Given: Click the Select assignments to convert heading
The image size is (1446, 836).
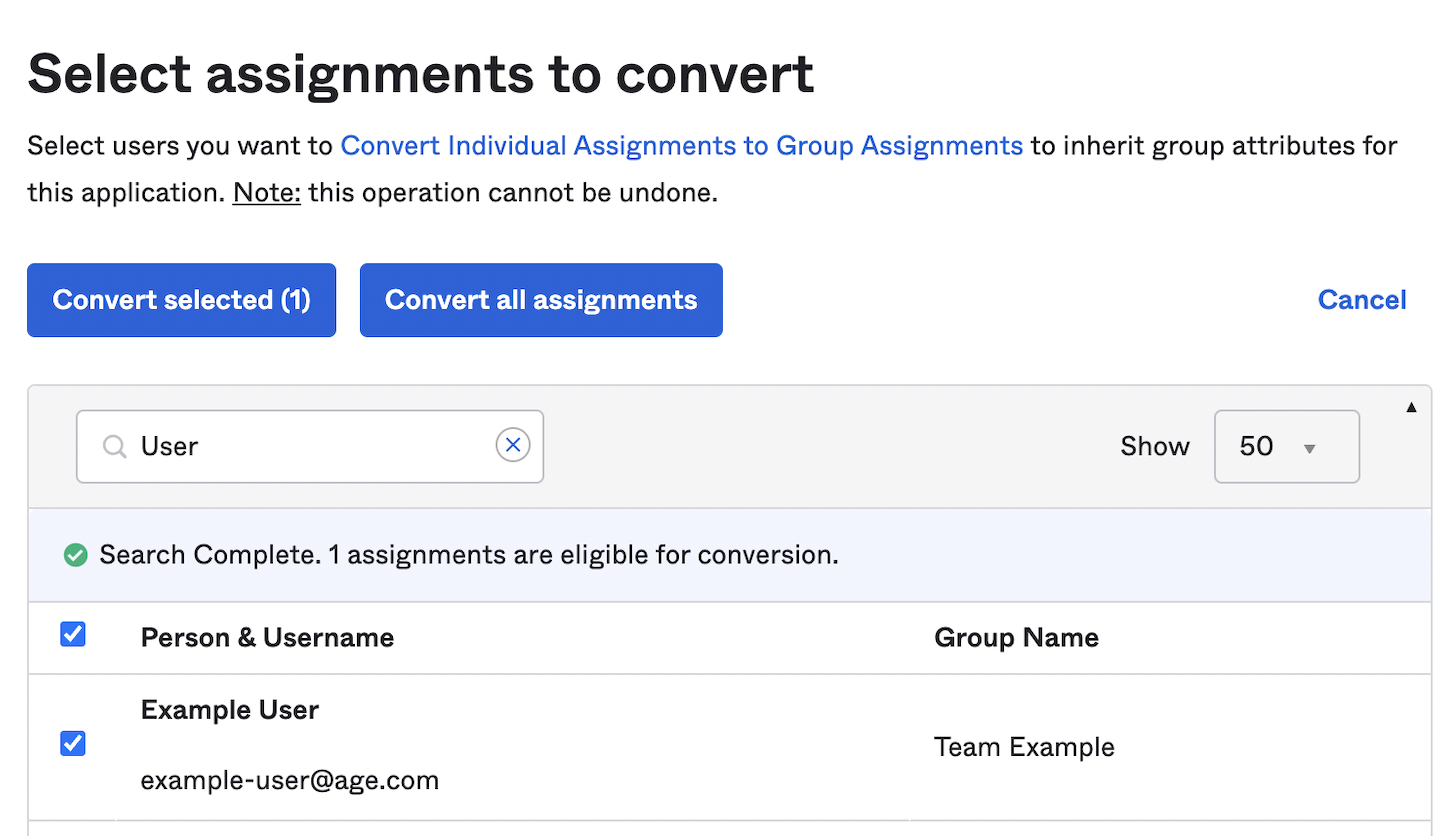Looking at the screenshot, I should (x=421, y=76).
